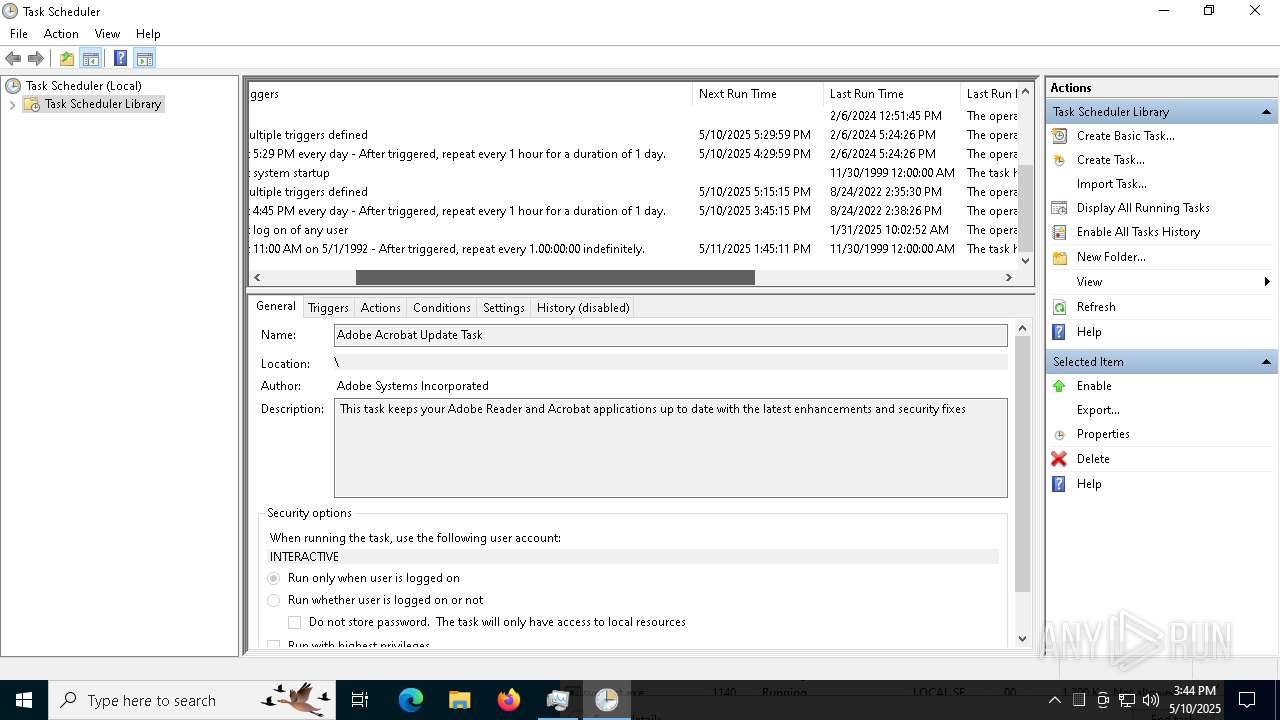1280x720 pixels.
Task: Click the New Folder icon
Action: [x=1059, y=257]
